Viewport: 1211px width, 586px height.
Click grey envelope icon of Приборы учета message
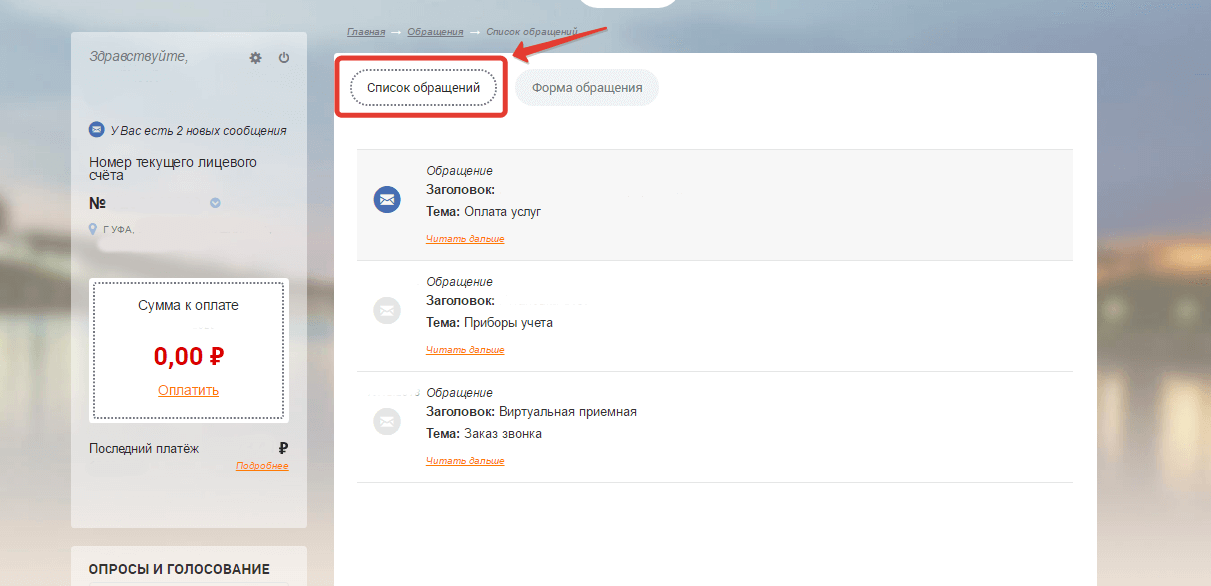tap(387, 310)
